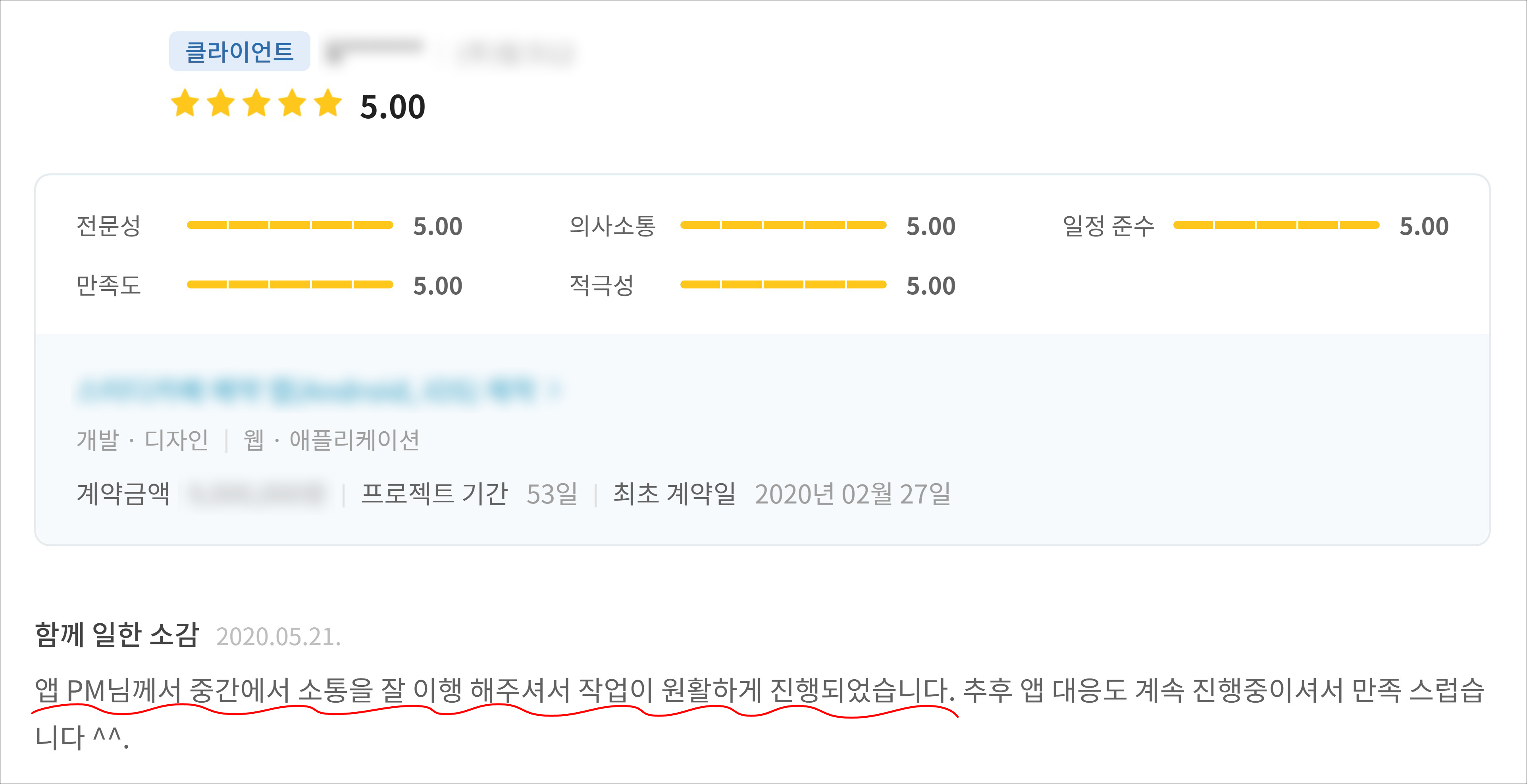Click the red-underlined review sentence

(494, 690)
